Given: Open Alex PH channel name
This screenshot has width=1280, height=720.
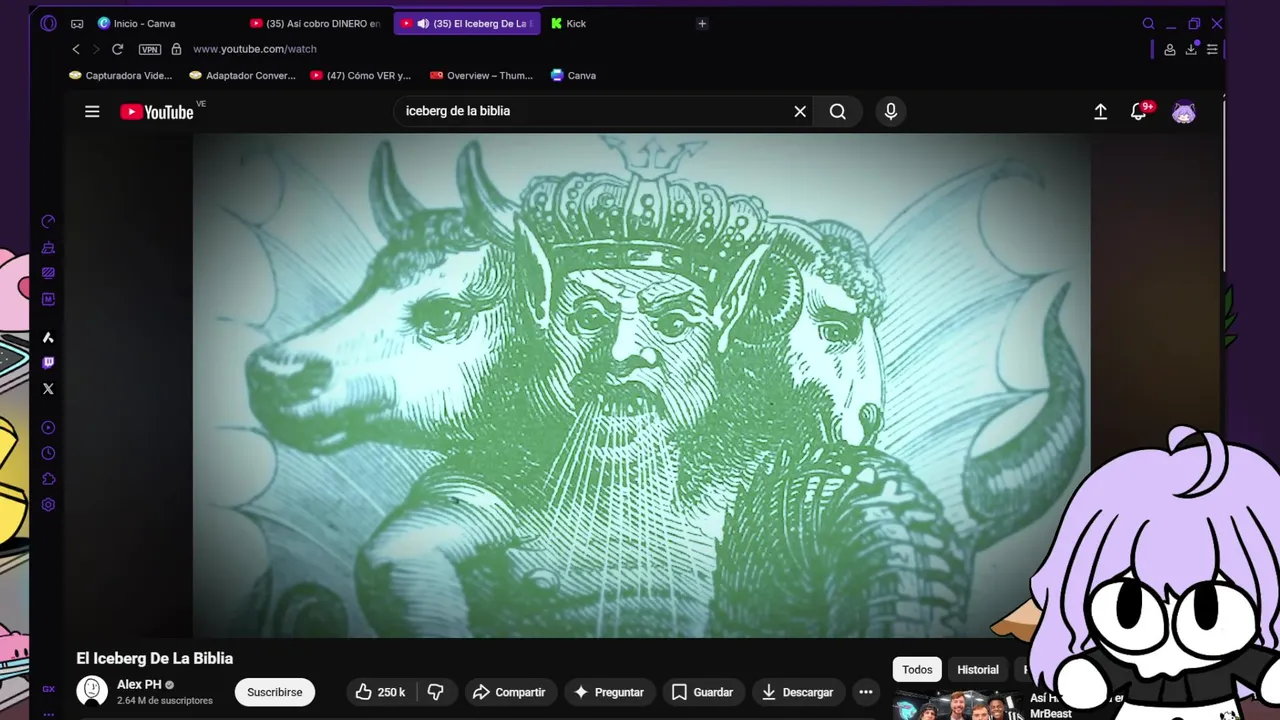Looking at the screenshot, I should coord(139,685).
